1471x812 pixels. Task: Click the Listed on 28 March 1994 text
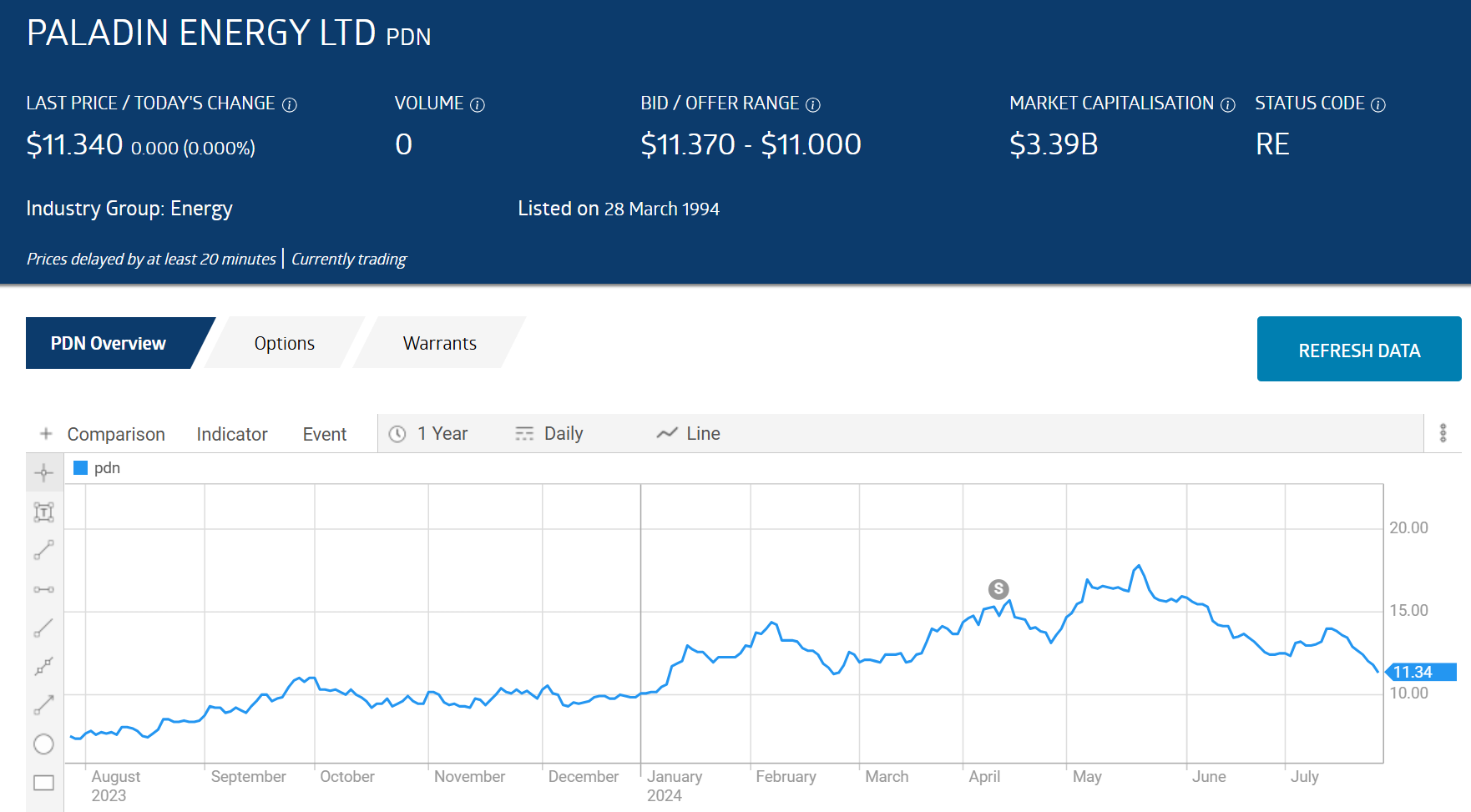[x=619, y=209]
